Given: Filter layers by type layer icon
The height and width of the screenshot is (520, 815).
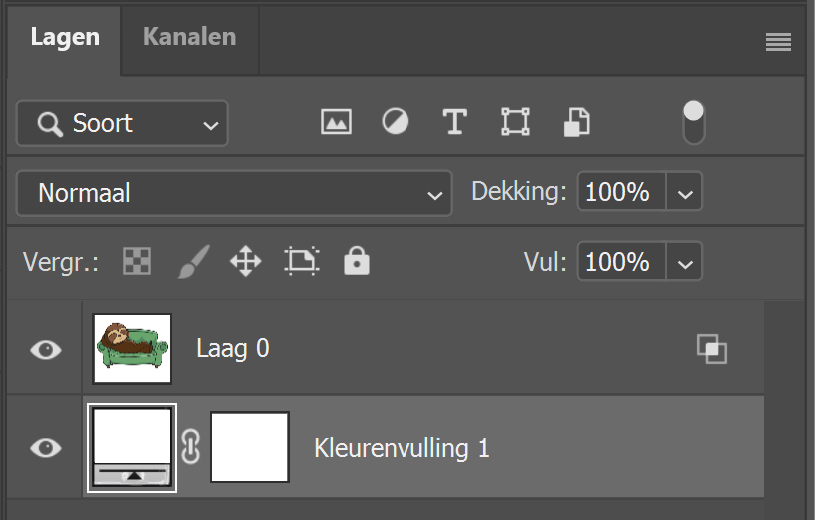Looking at the screenshot, I should pyautogui.click(x=455, y=123).
